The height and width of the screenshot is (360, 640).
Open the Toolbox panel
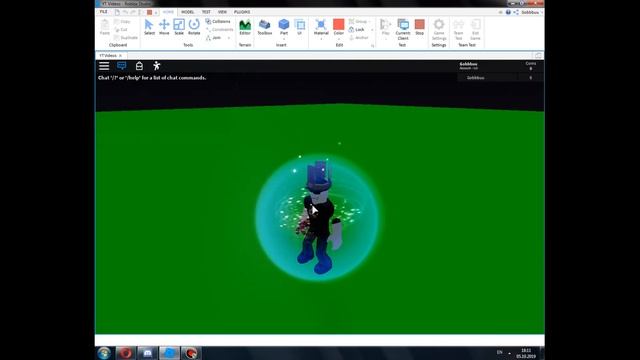point(264,27)
